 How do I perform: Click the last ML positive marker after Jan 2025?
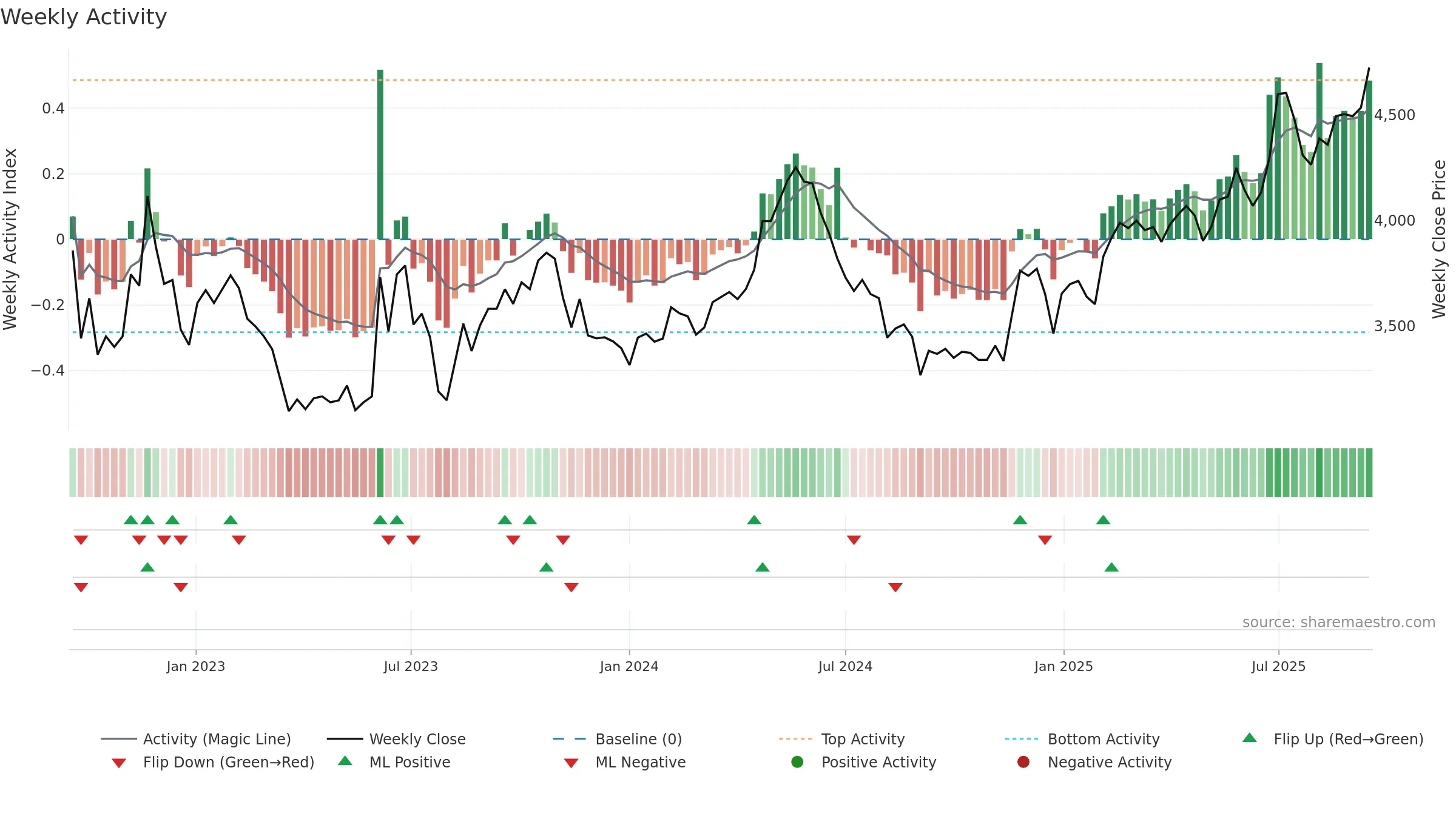coord(1111,567)
